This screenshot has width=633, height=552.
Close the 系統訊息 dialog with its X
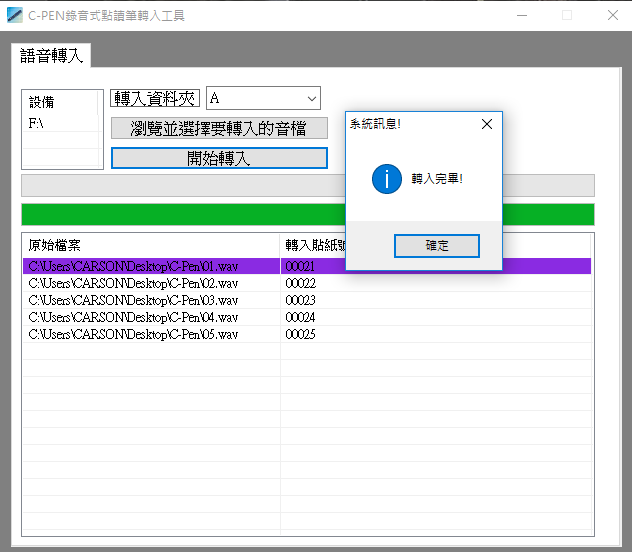pos(487,124)
